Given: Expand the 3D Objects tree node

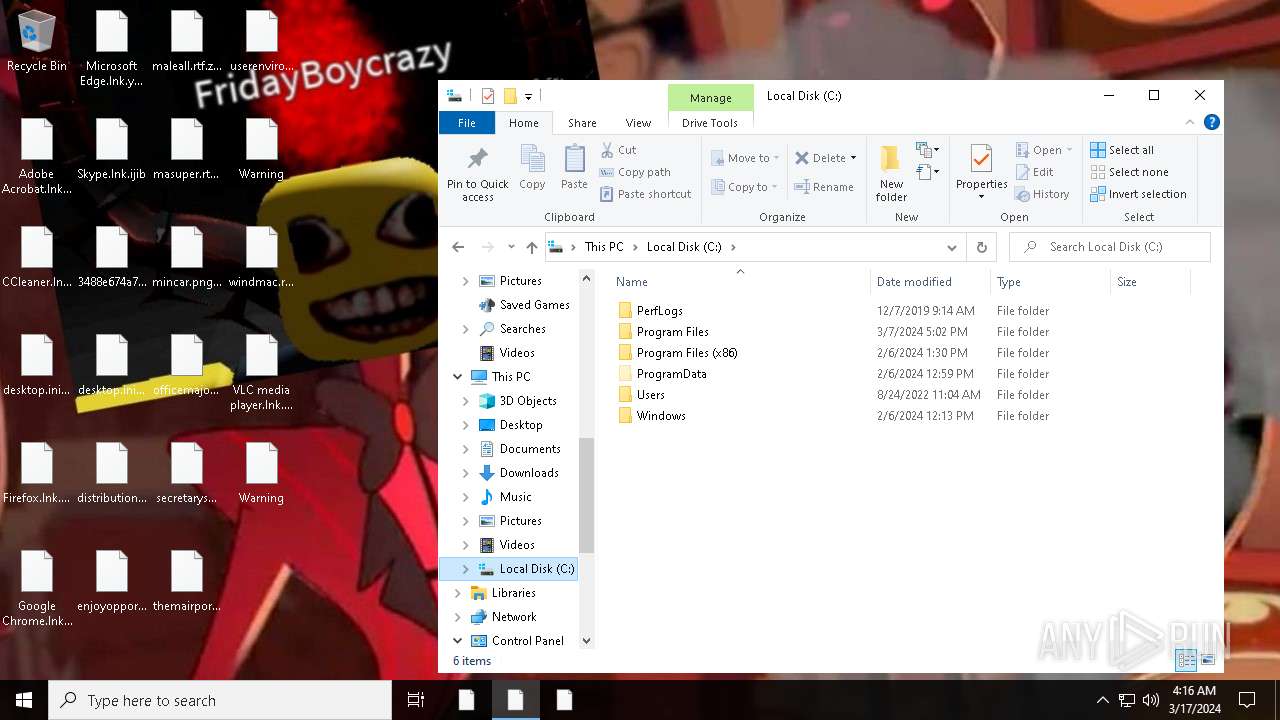Looking at the screenshot, I should [x=465, y=401].
